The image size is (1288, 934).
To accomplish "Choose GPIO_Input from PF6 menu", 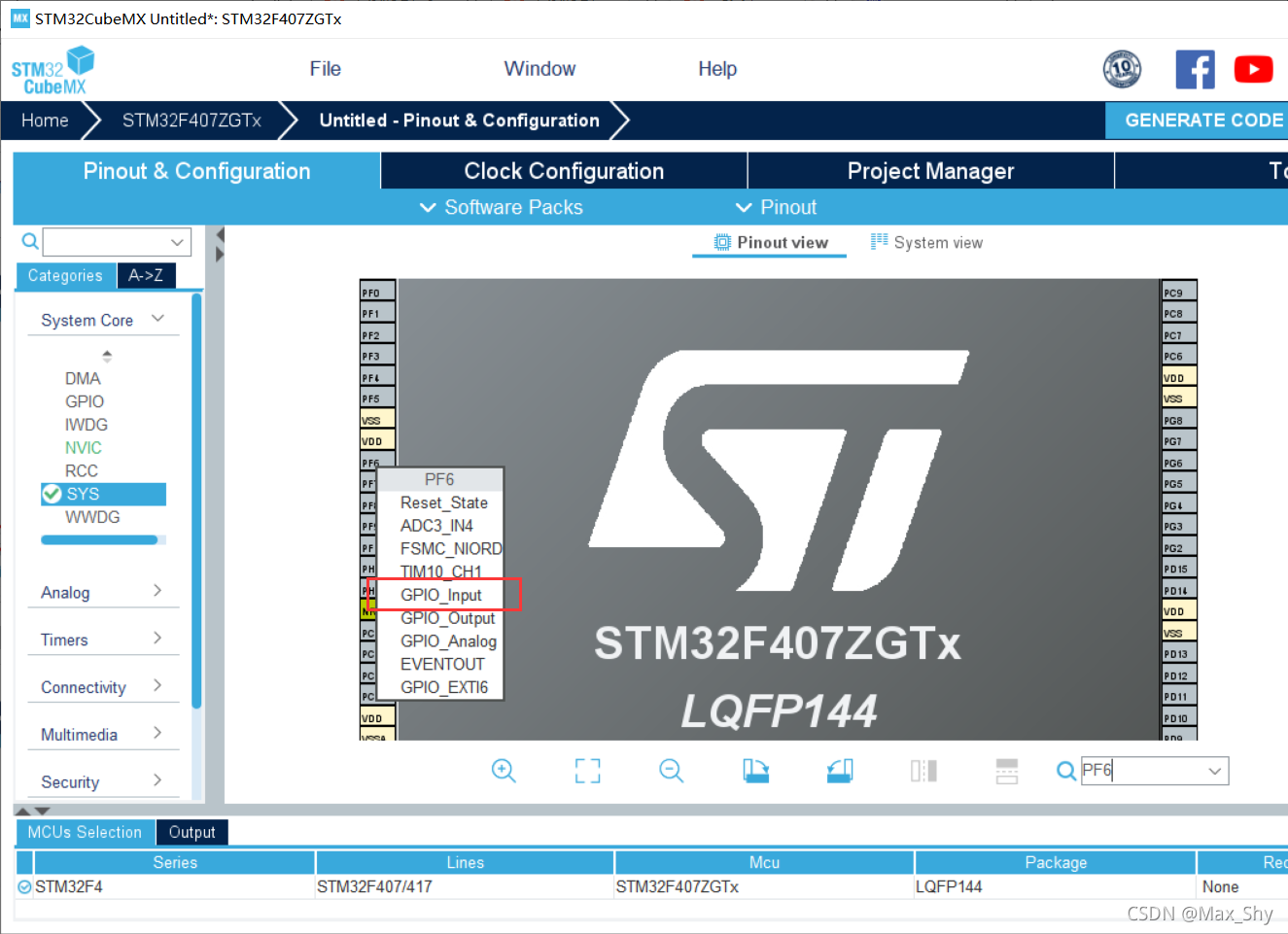I will (440, 595).
